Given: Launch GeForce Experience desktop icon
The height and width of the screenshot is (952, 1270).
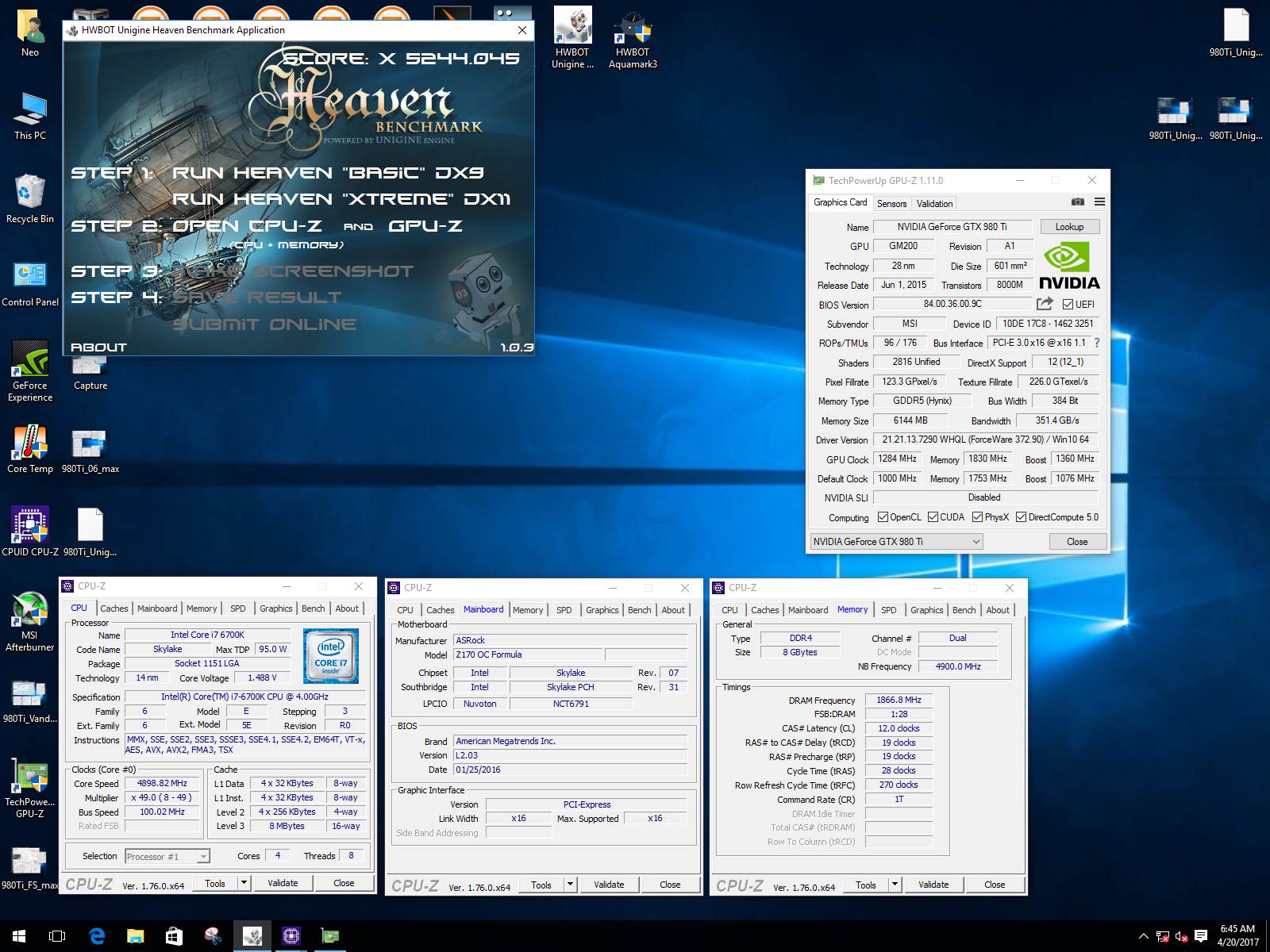Looking at the screenshot, I should [x=29, y=371].
